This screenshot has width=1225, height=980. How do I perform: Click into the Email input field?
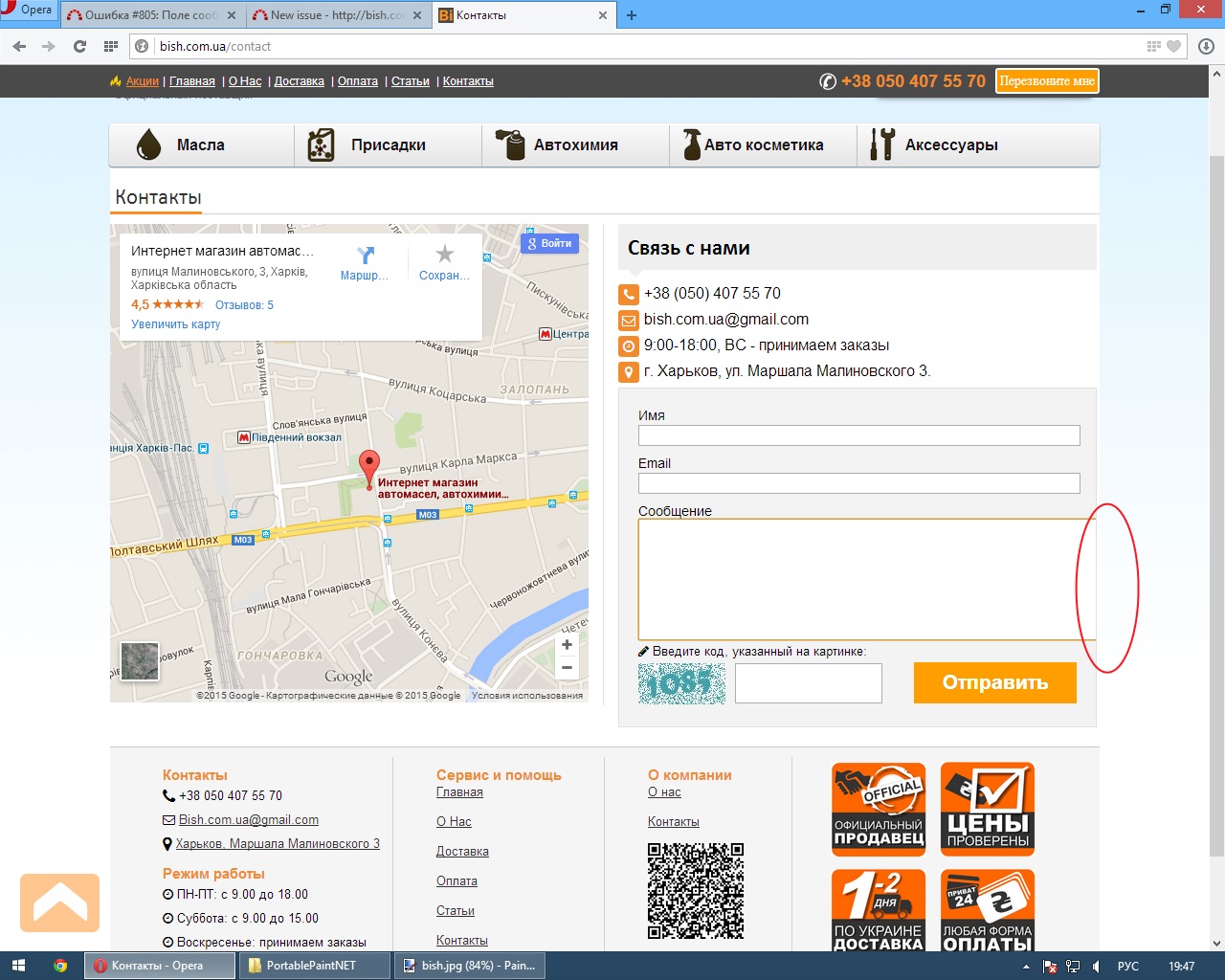pos(858,483)
